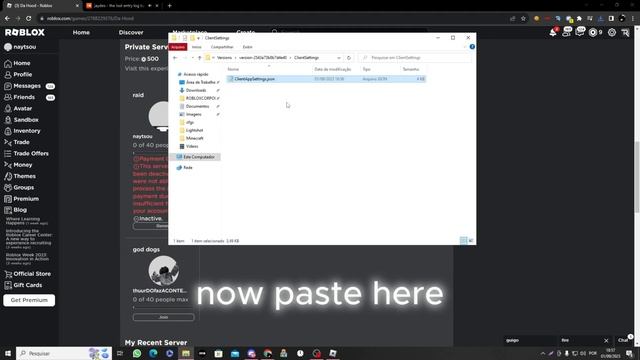Bookmark the page with the star icon
Viewport: 640px width, 360px height.
pyautogui.click(x=523, y=18)
